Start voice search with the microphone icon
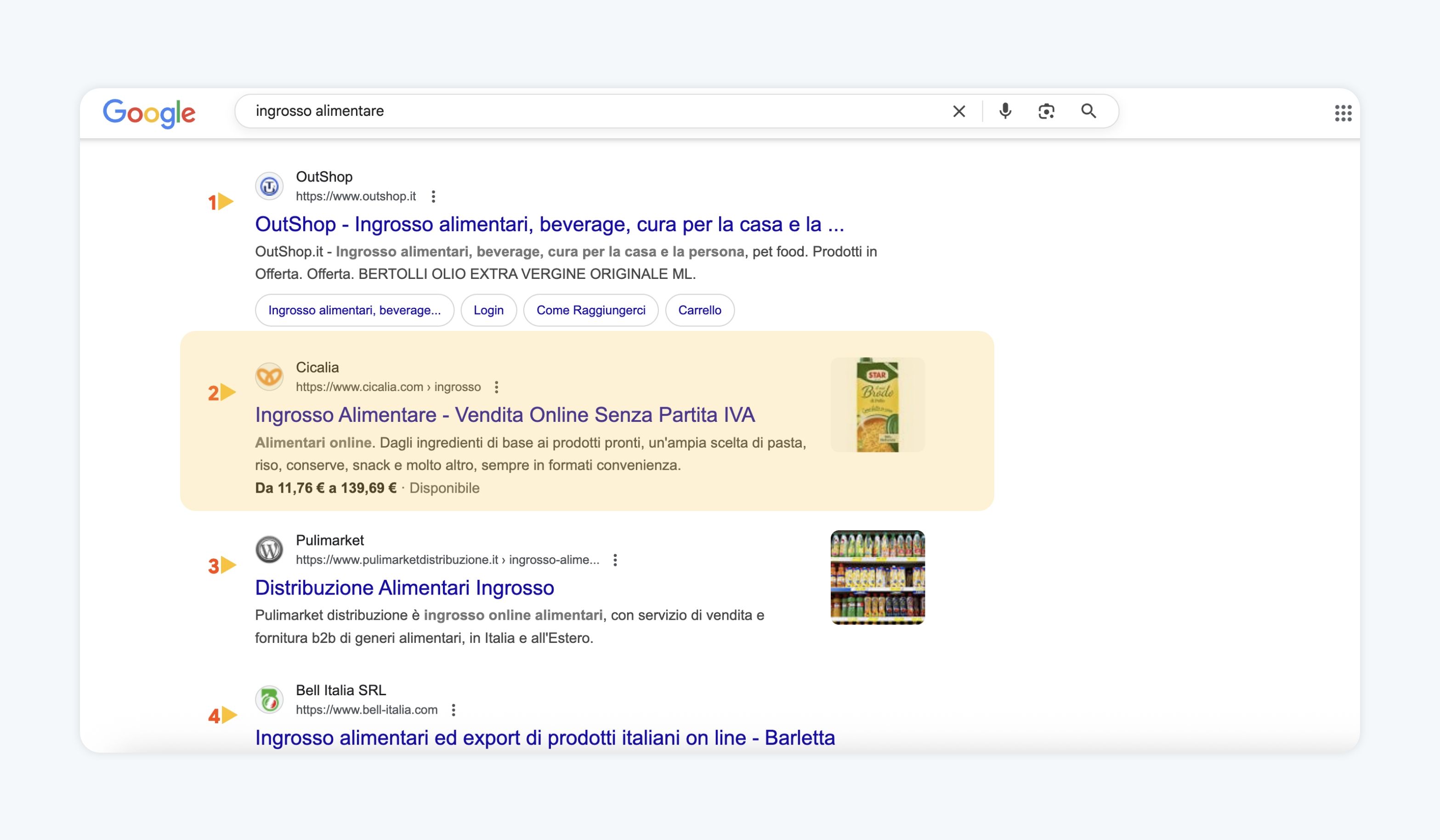The width and height of the screenshot is (1440, 840). [x=1005, y=111]
